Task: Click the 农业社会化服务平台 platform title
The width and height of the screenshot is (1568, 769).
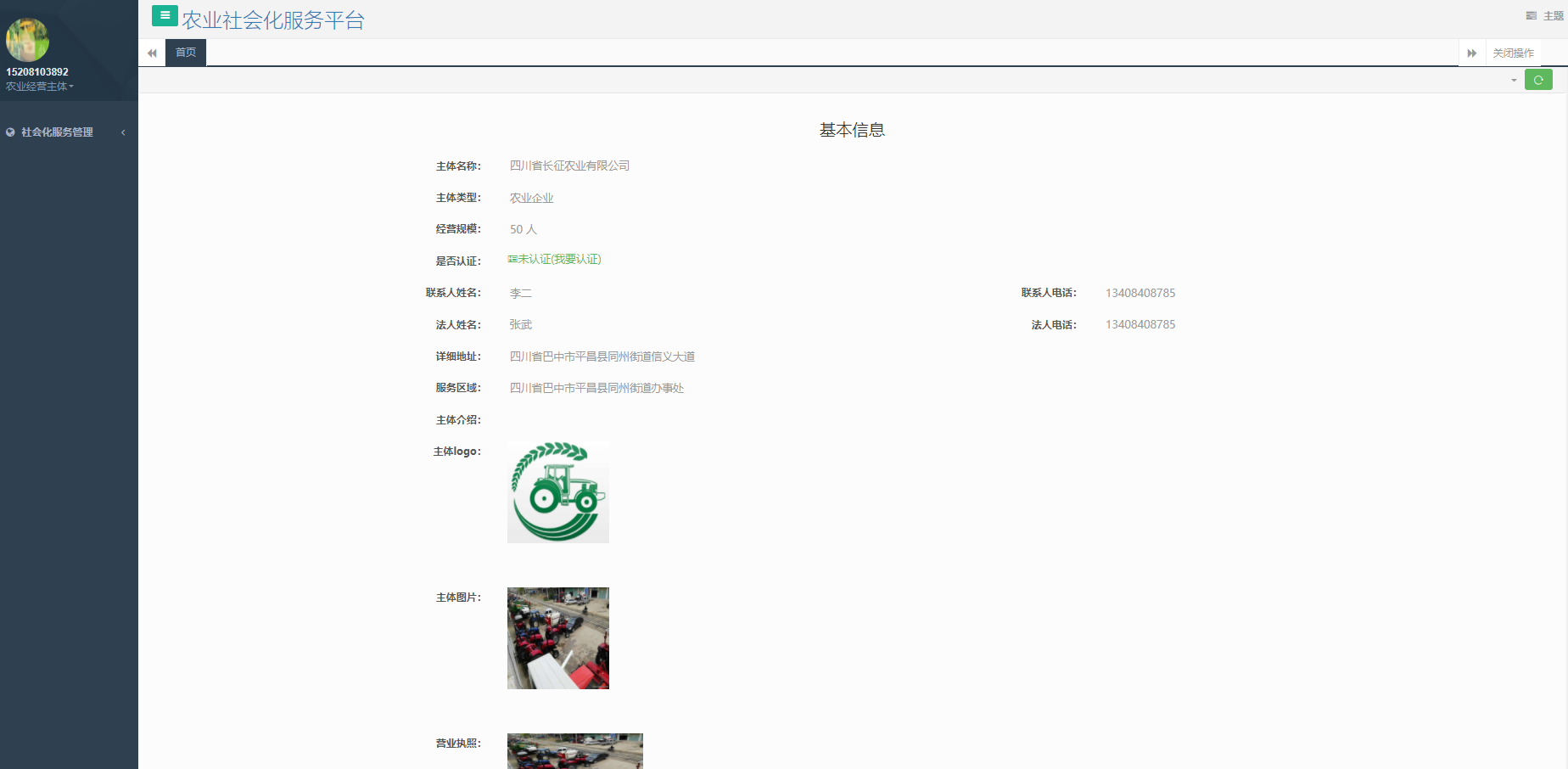Action: tap(273, 20)
